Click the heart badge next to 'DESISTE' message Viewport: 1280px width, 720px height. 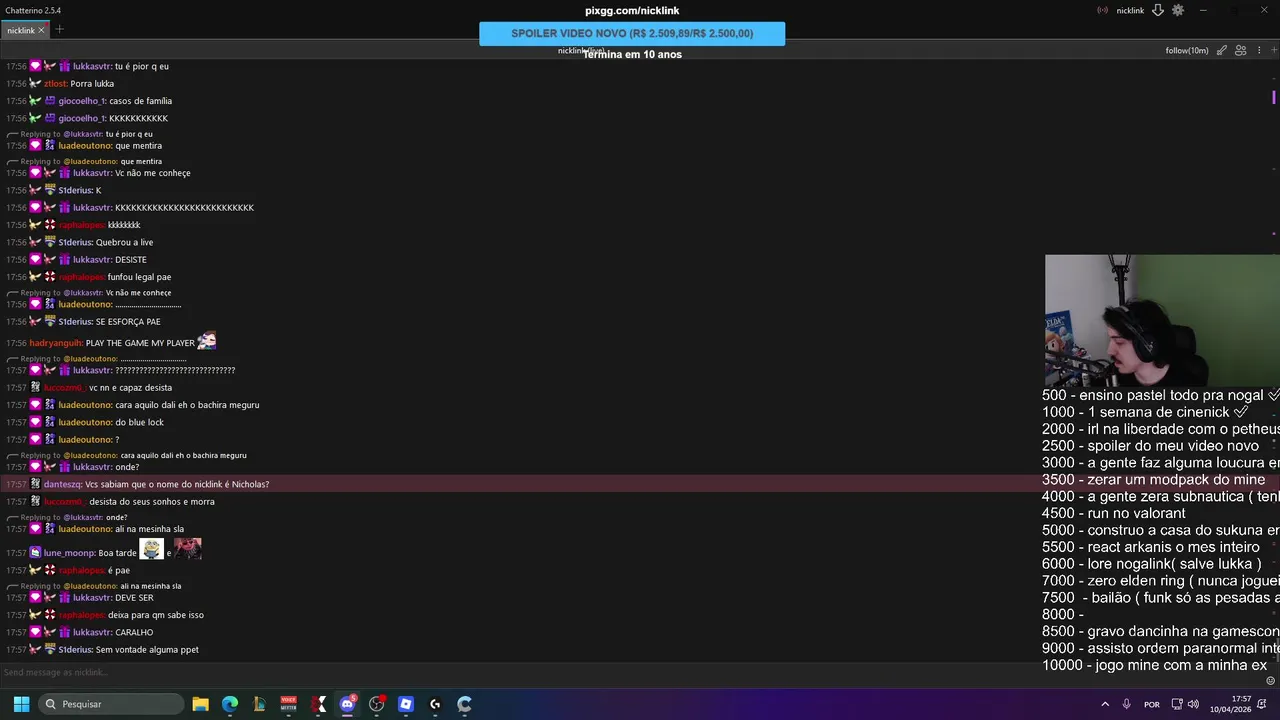coord(35,260)
